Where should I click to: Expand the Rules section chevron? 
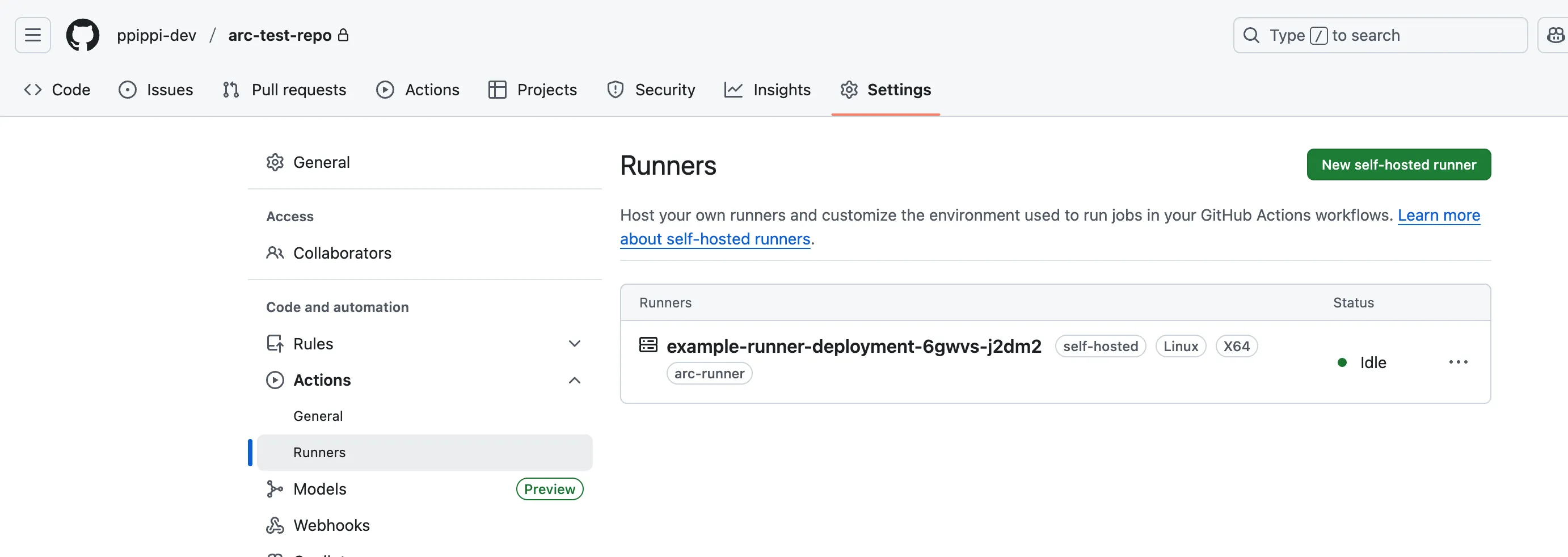pyautogui.click(x=574, y=344)
